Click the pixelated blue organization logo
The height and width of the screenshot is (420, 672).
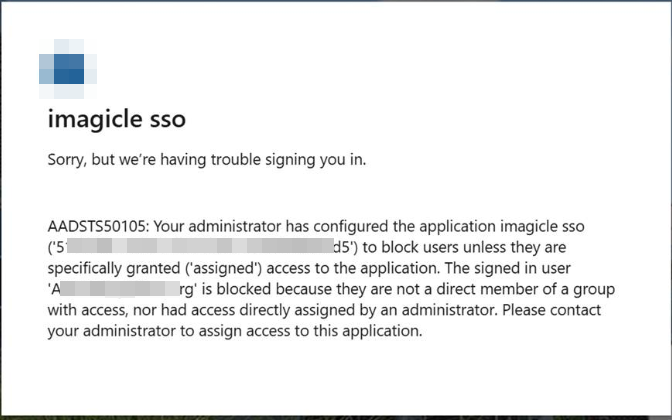coord(68,69)
